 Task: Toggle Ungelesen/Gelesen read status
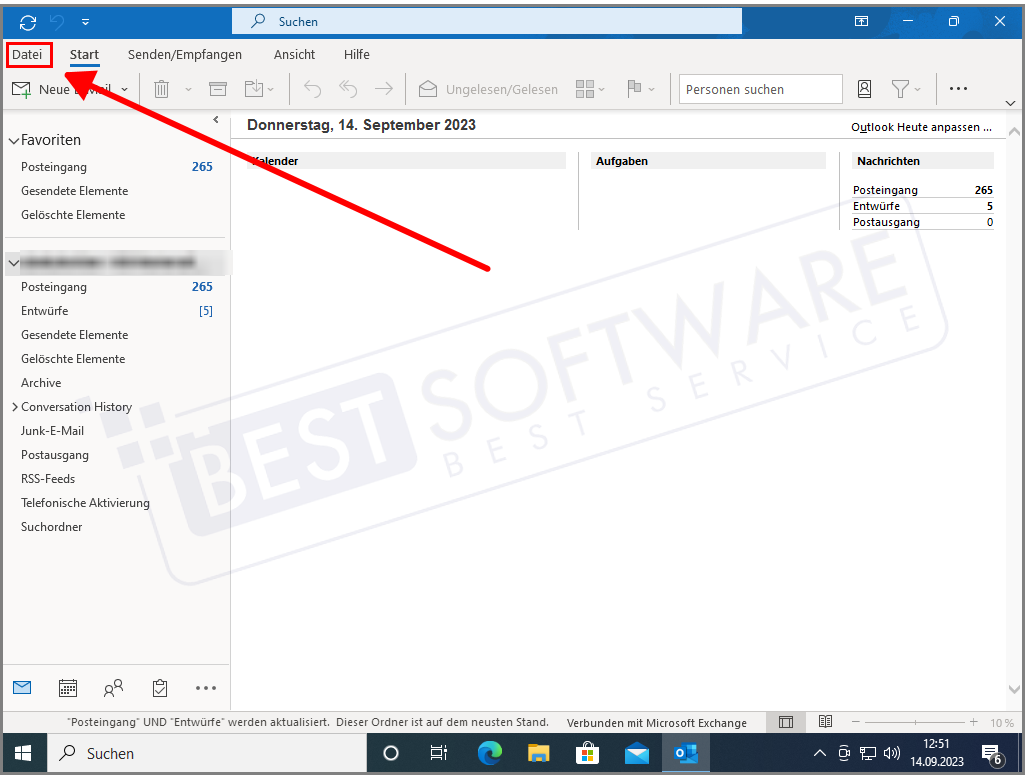click(488, 89)
